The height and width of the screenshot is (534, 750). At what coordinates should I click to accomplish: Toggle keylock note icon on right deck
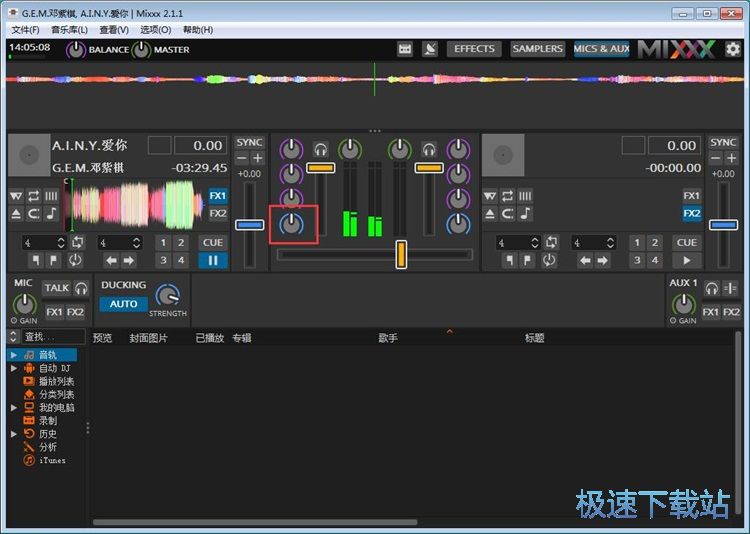(526, 214)
